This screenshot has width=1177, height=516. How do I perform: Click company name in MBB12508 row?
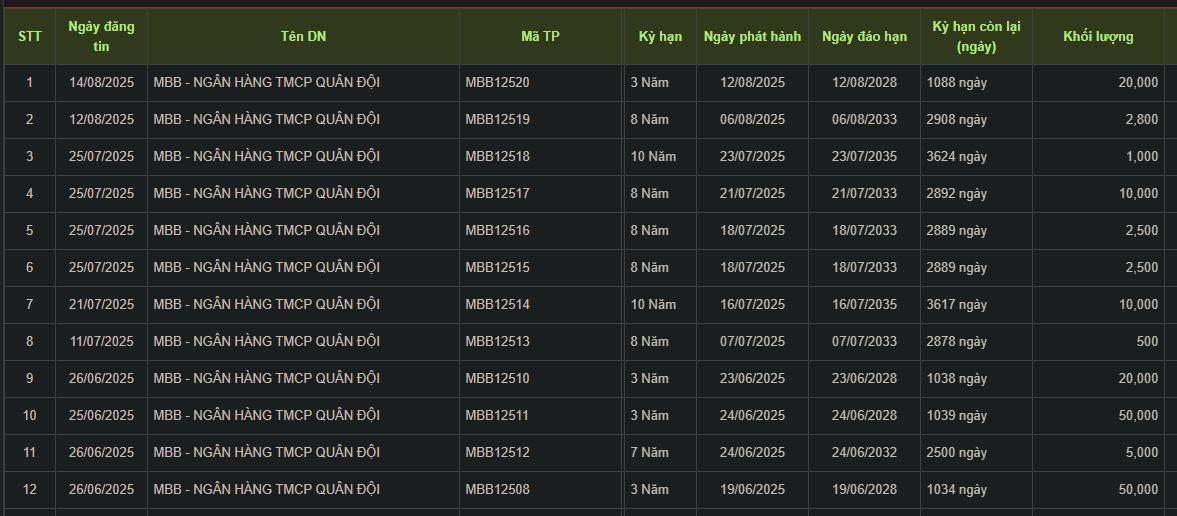[266, 490]
